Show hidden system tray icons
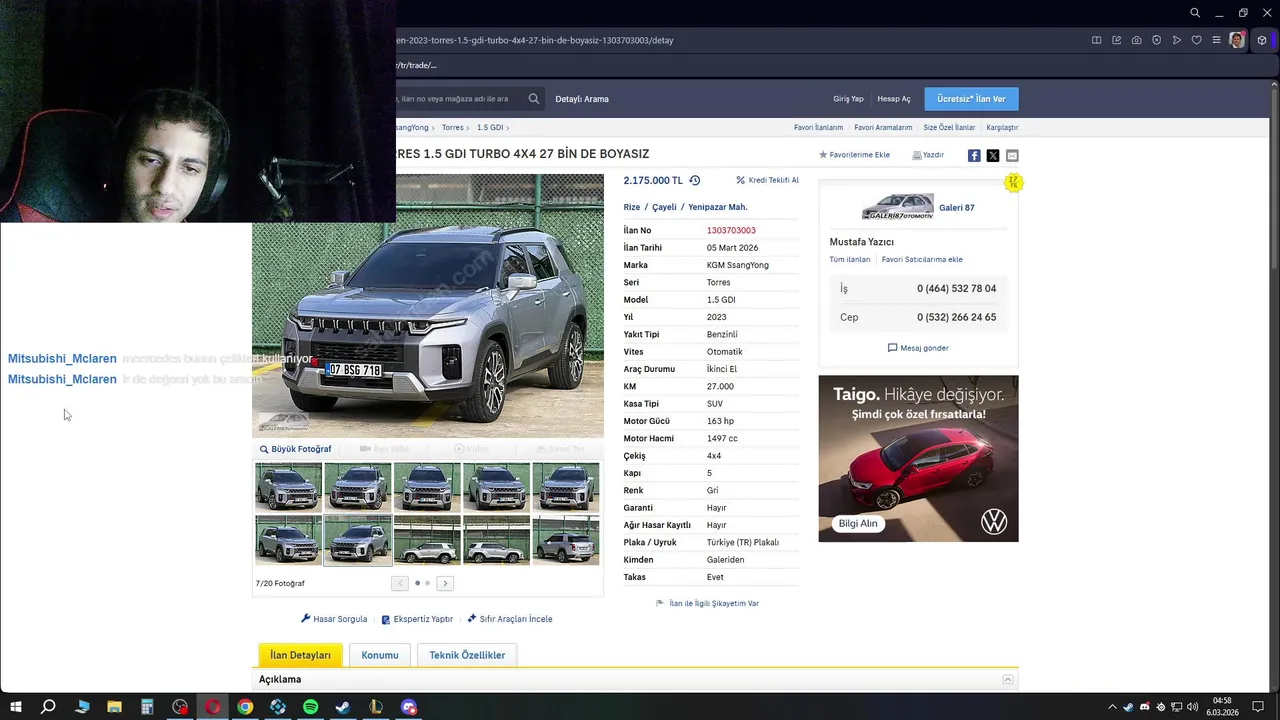 (1115, 707)
